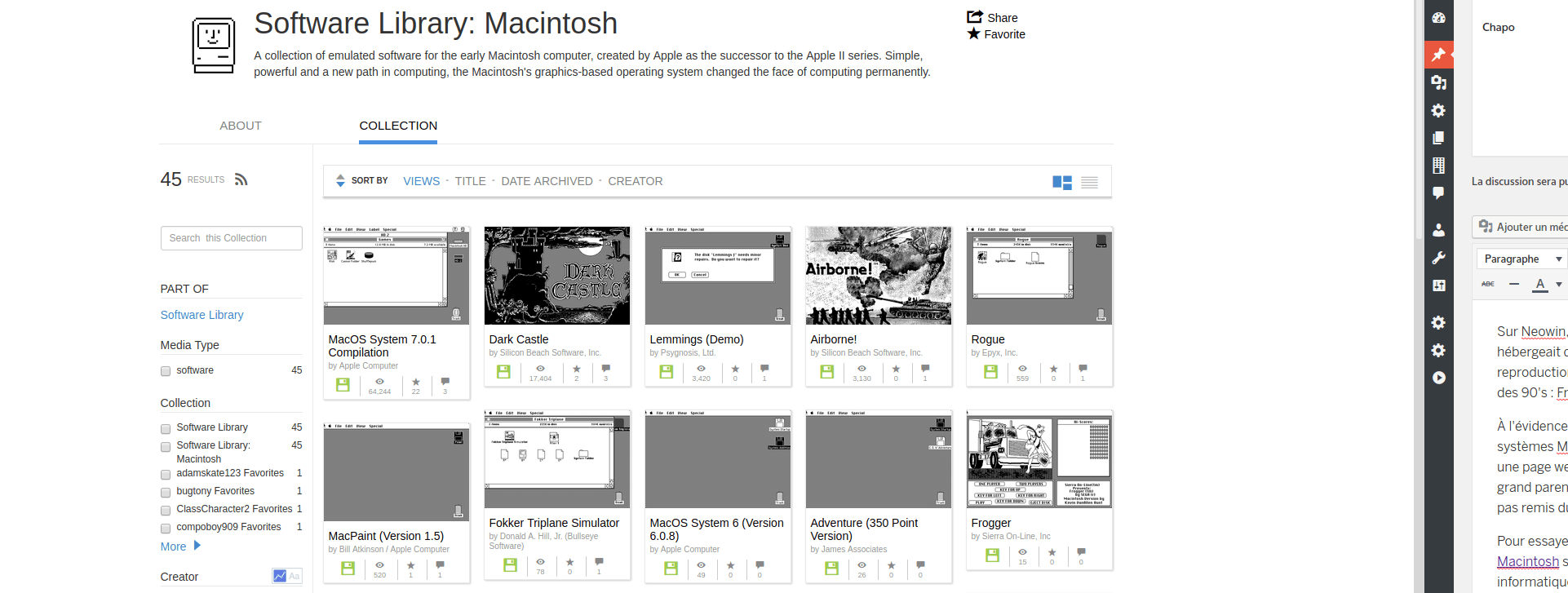Image resolution: width=1568 pixels, height=593 pixels.
Task: Open Fokker Triplane Simulator title link
Action: coord(554,523)
